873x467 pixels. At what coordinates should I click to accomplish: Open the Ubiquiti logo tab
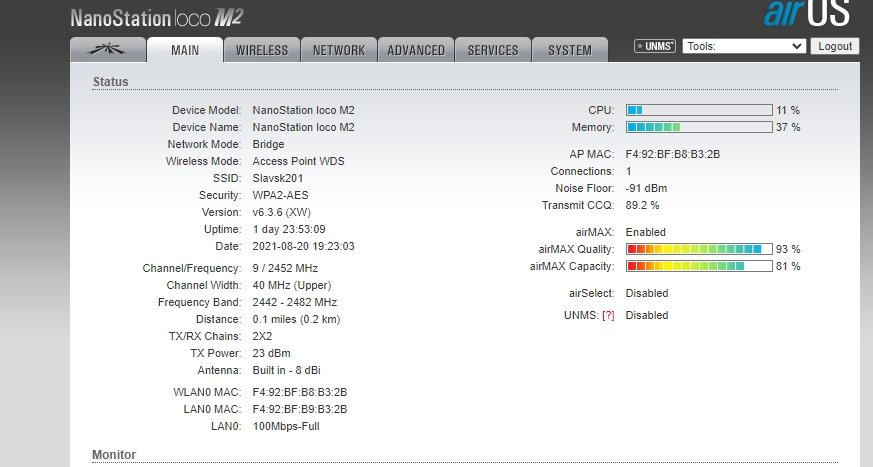coord(108,50)
